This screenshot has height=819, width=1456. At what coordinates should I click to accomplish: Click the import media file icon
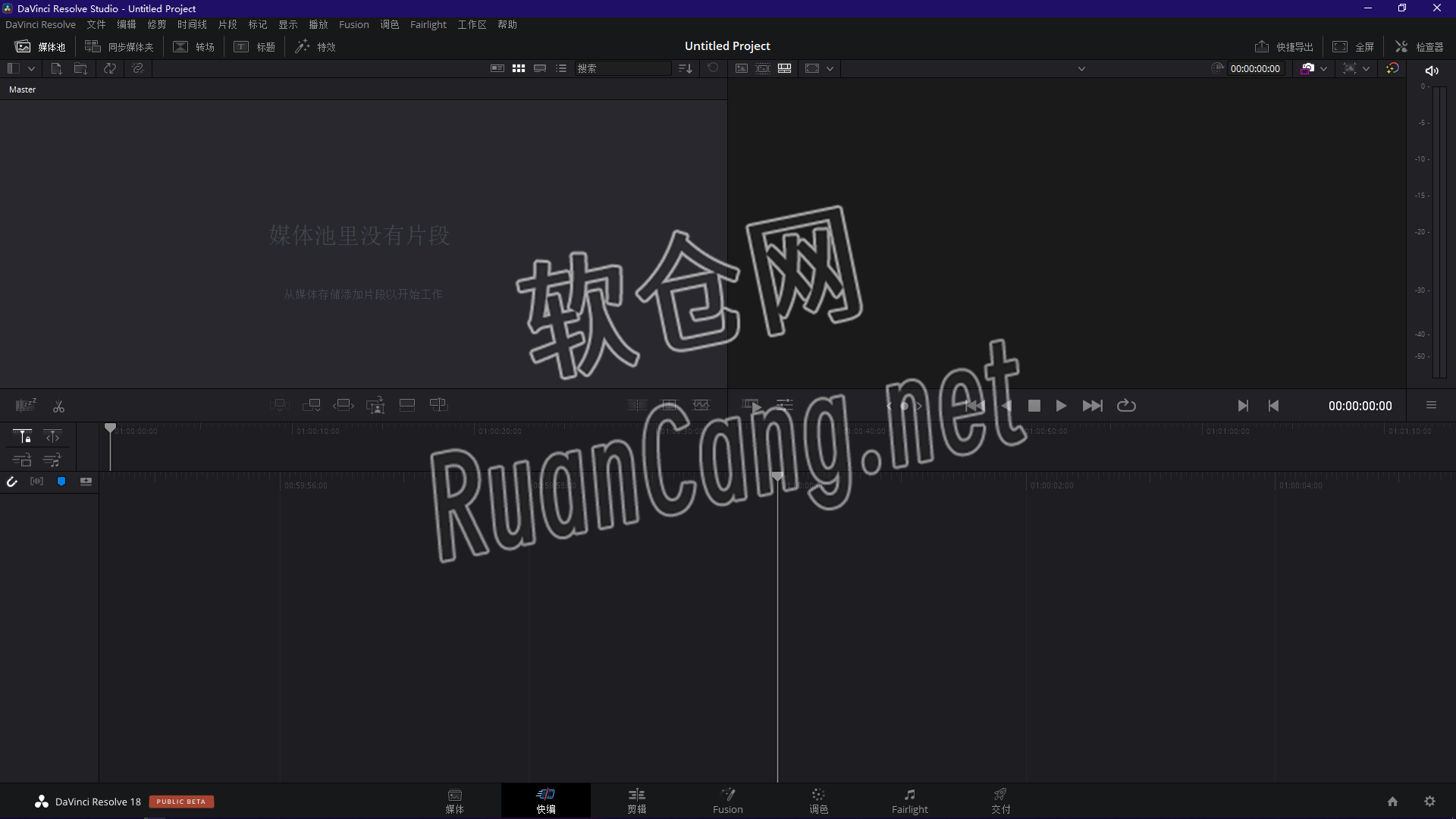pyautogui.click(x=56, y=68)
